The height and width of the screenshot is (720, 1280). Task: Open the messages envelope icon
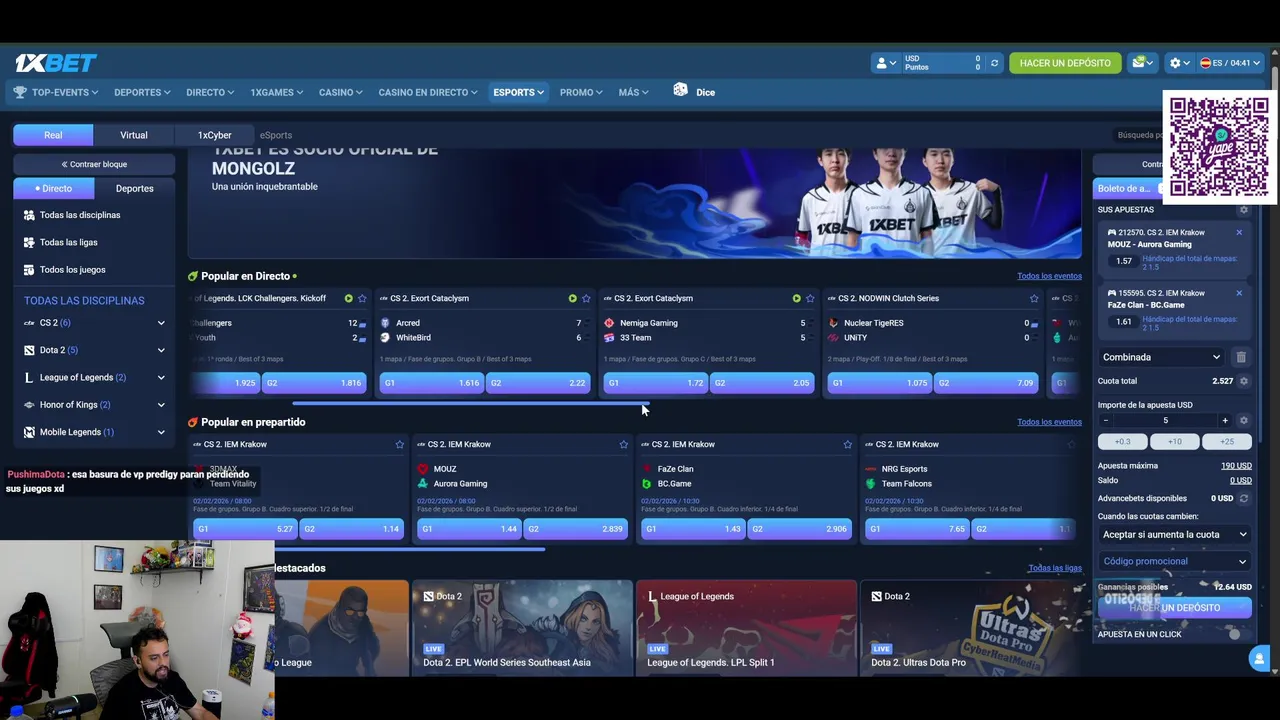[1141, 63]
